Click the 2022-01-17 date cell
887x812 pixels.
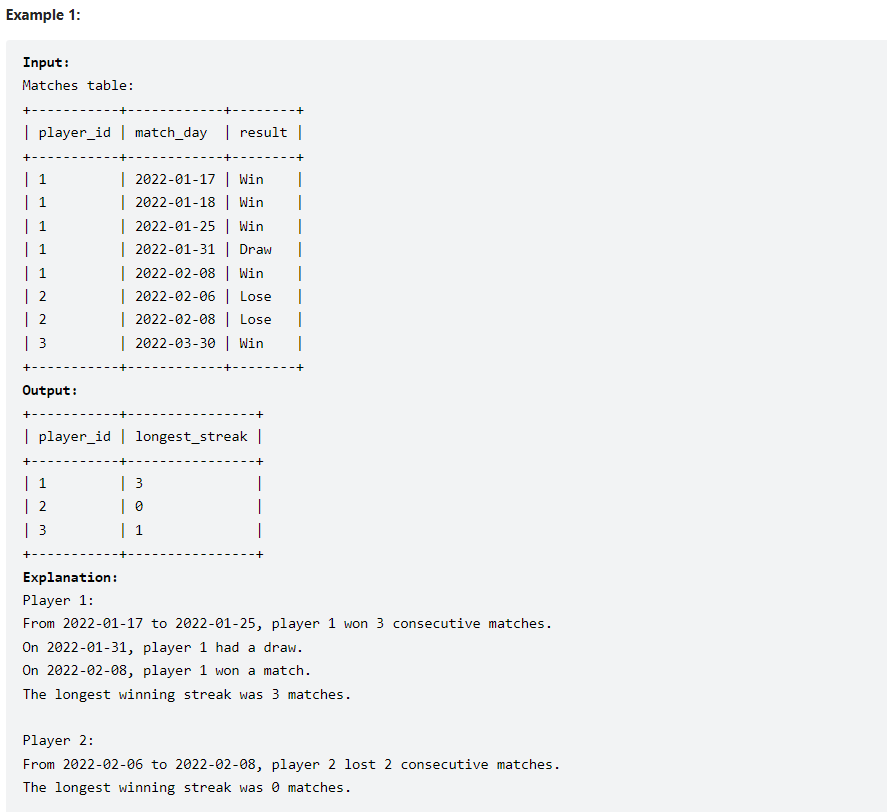click(x=175, y=179)
